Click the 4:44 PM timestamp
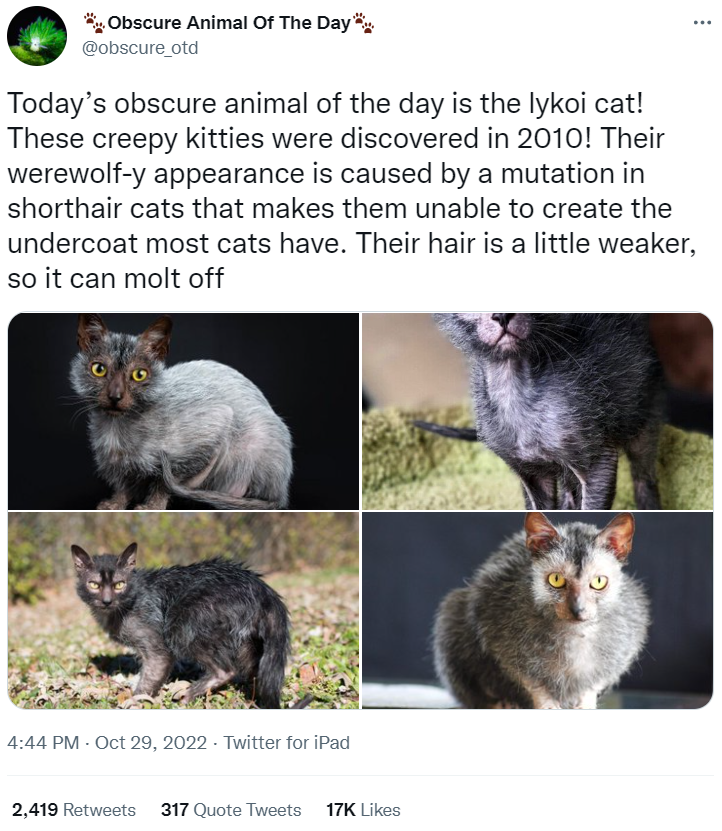Image resolution: width=722 pixels, height=831 pixels. click(x=43, y=742)
